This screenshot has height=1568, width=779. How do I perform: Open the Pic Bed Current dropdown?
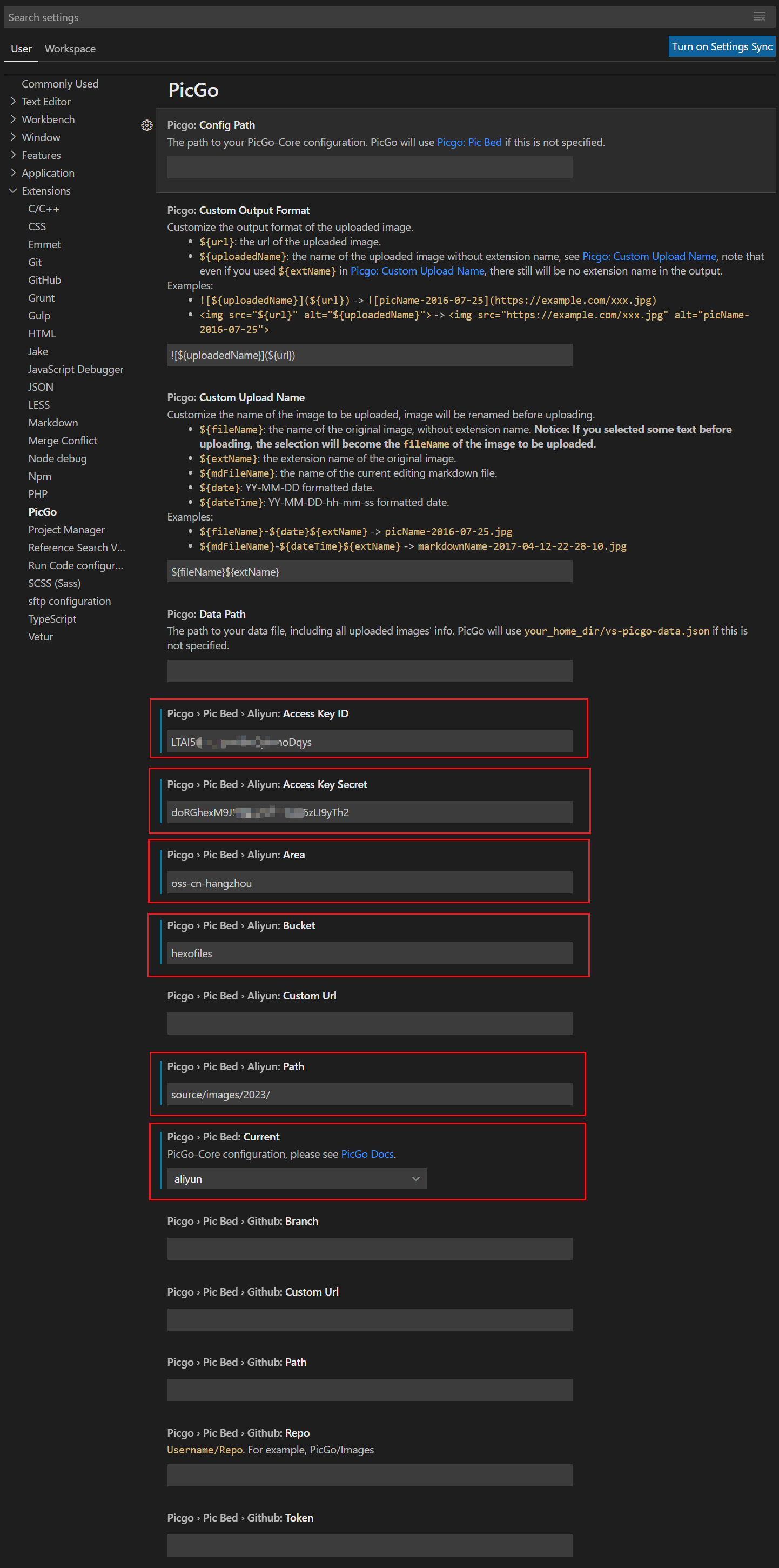297,1178
